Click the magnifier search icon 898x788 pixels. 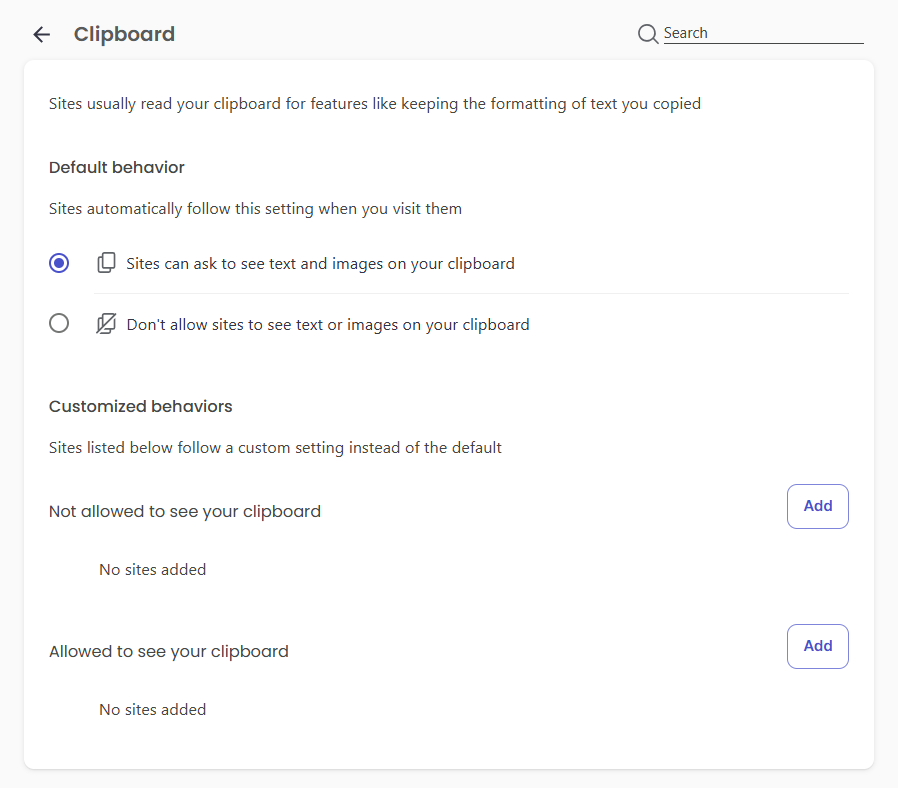click(648, 34)
